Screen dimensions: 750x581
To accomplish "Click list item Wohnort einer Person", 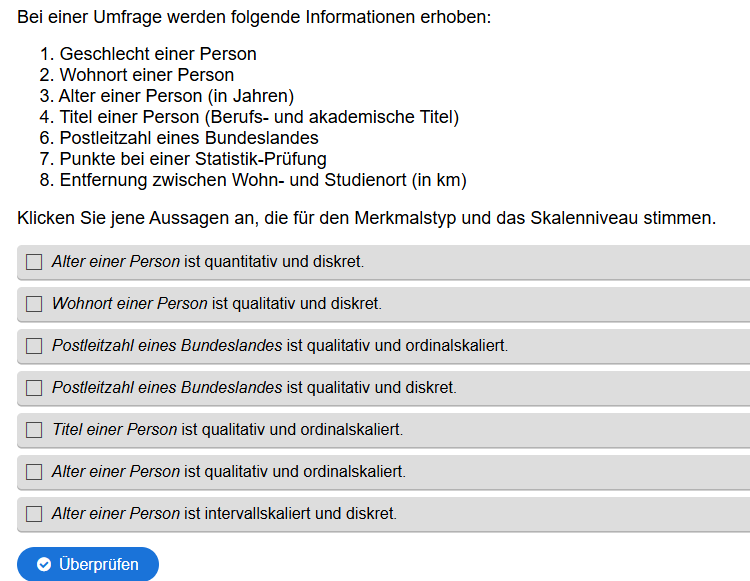I will point(146,75).
